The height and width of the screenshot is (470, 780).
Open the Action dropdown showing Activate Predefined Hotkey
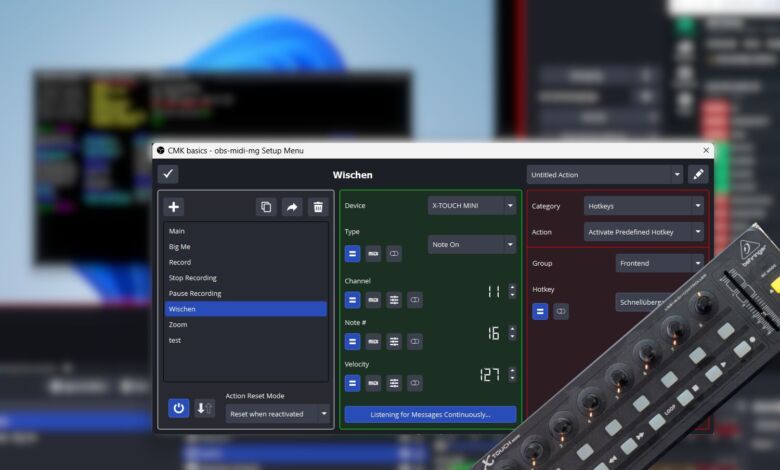point(644,232)
